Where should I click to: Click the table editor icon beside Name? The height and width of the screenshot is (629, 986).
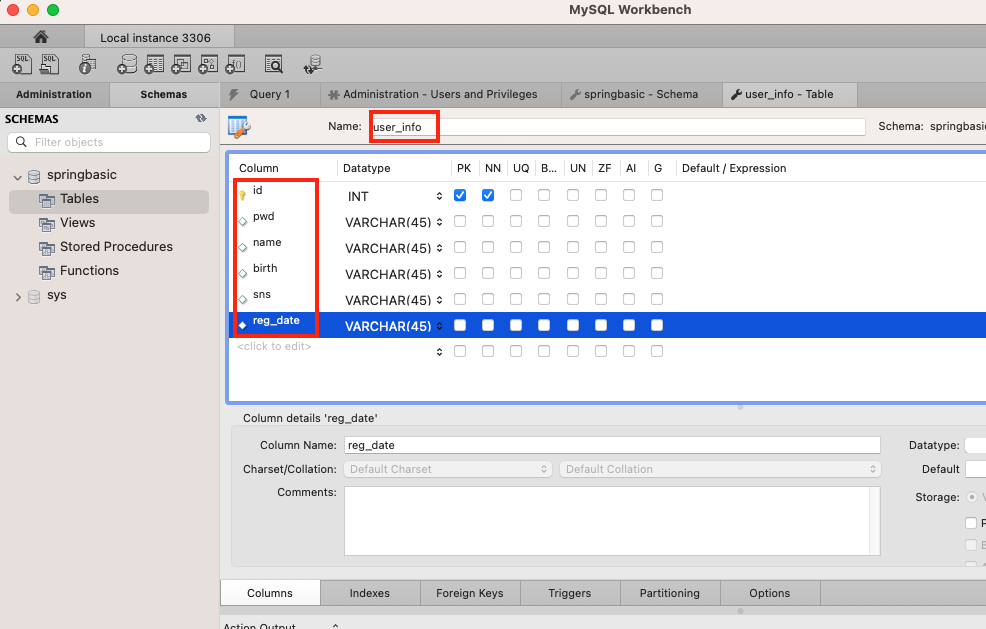(x=239, y=127)
